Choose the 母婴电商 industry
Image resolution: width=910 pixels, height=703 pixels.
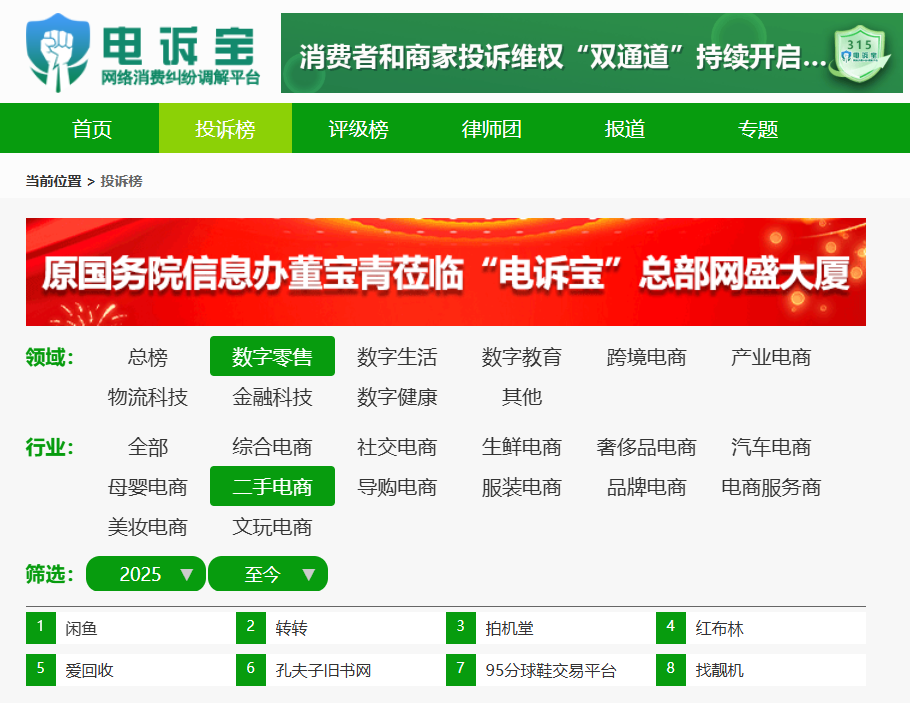(x=147, y=486)
